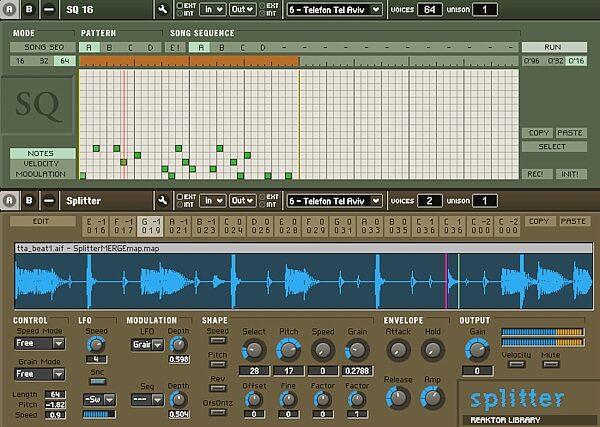
Task: Collapse SQ 16 panel with minus button
Action: (x=49, y=9)
